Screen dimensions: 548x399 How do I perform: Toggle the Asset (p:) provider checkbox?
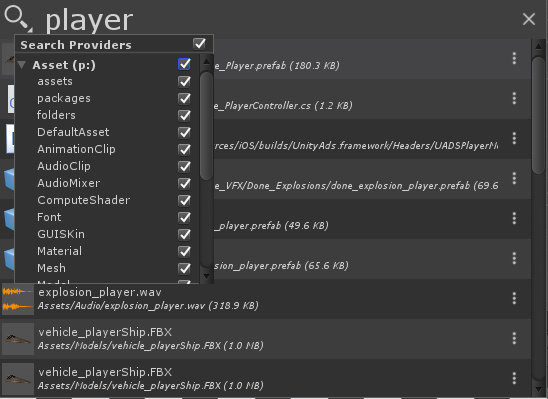[184, 64]
